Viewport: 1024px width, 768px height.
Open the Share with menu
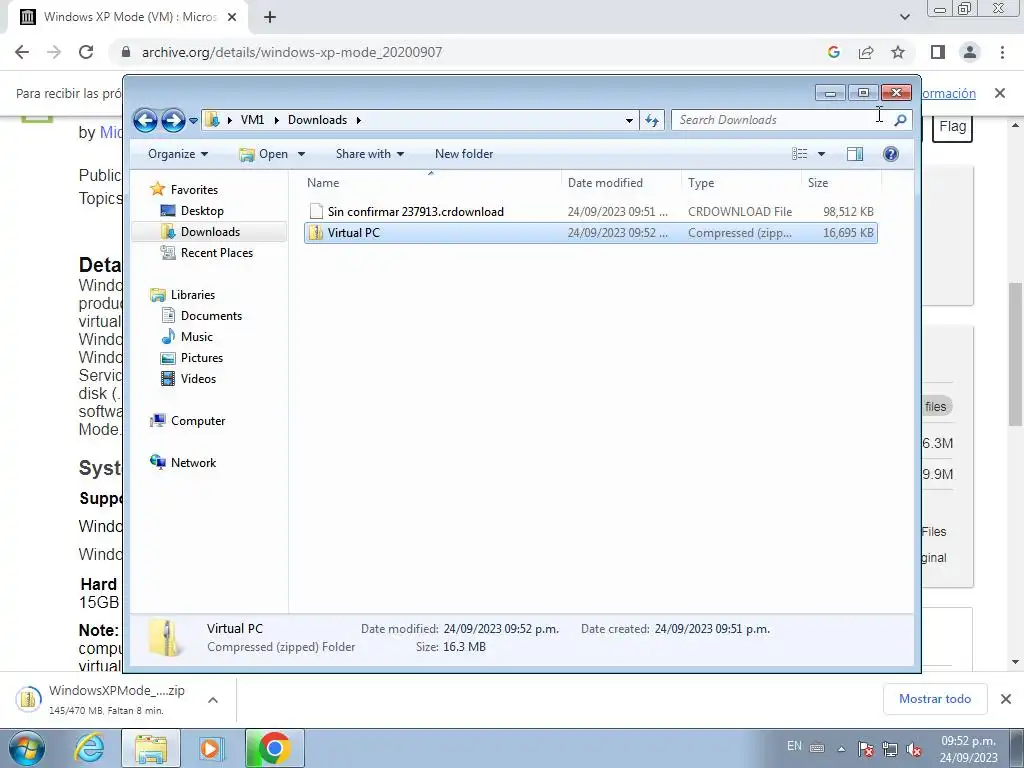pos(370,154)
